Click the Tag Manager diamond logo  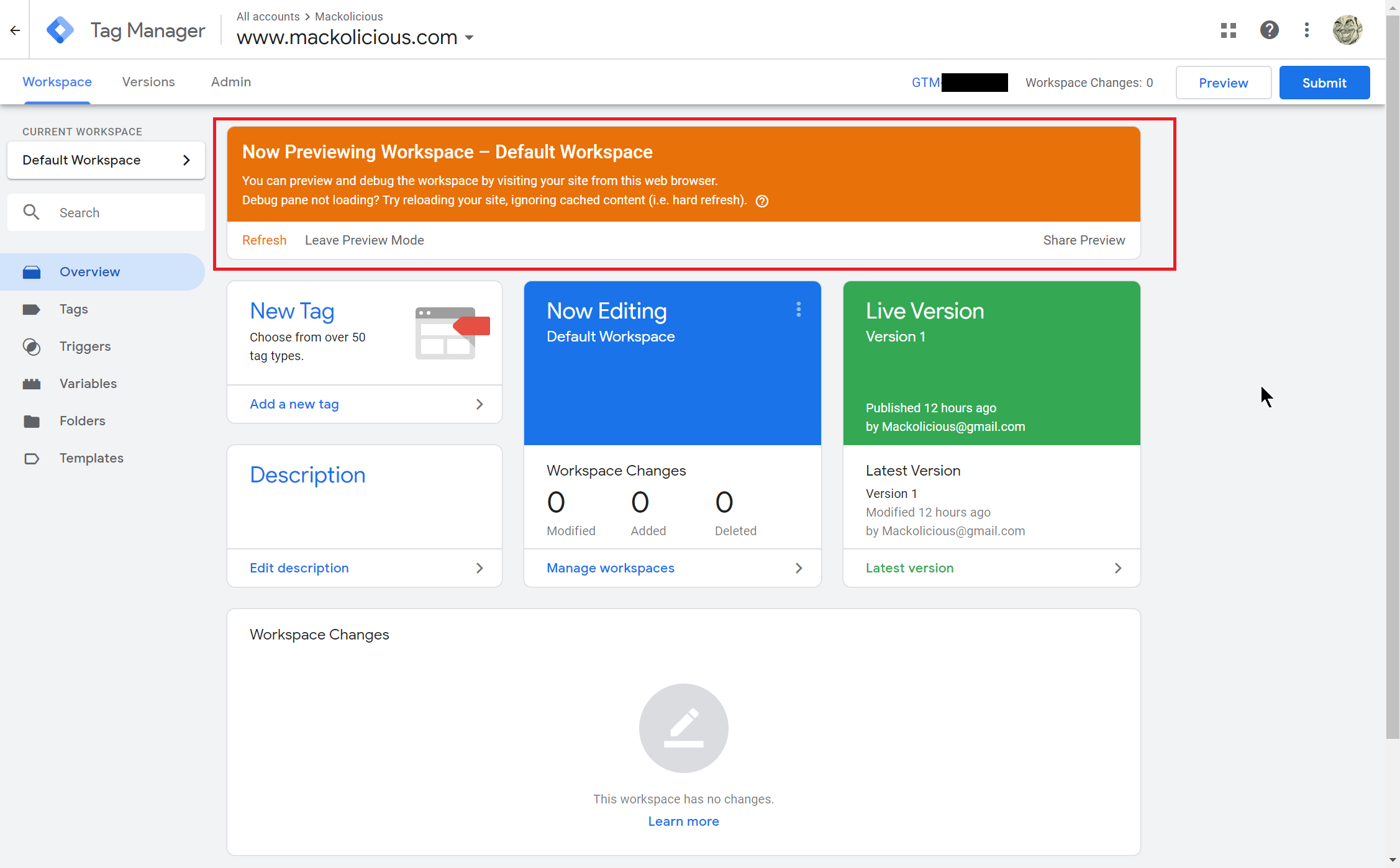[60, 30]
